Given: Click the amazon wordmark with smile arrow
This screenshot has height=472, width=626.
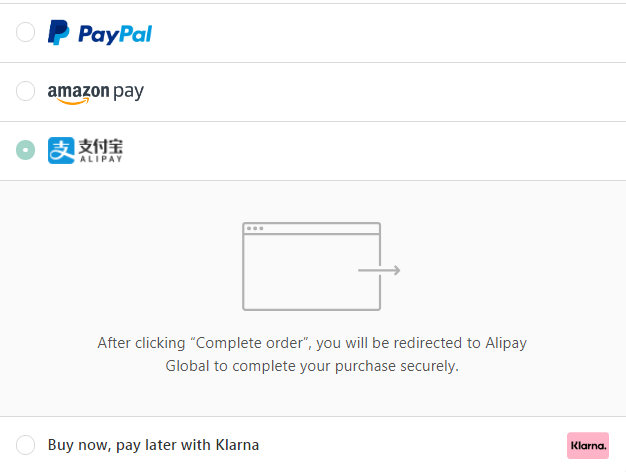Looking at the screenshot, I should [77, 93].
